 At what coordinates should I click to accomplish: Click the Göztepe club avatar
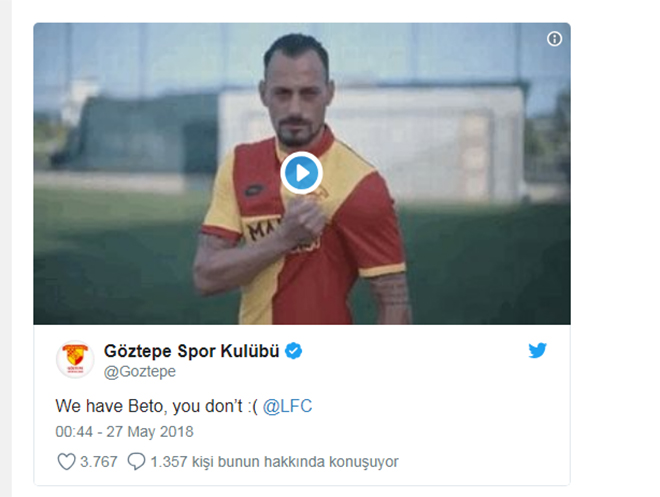pos(75,359)
